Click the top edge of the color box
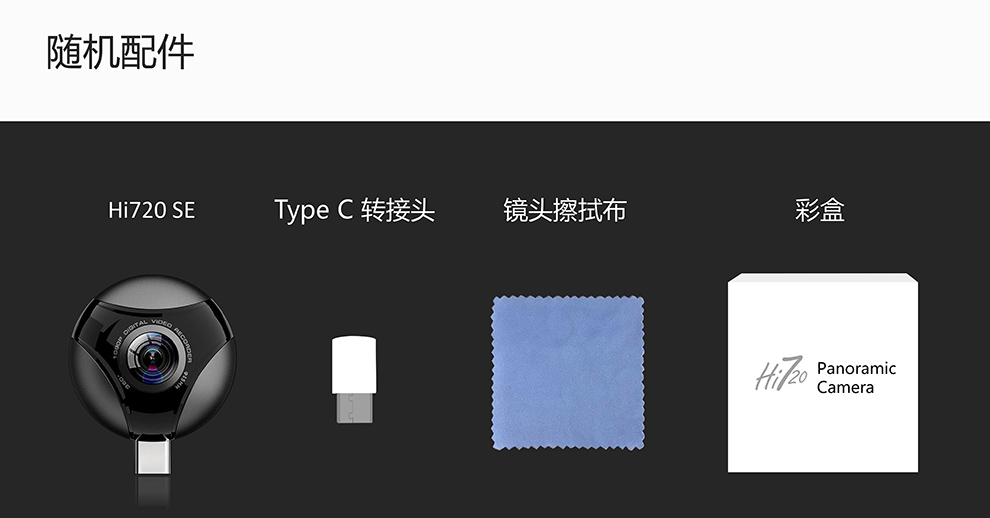Viewport: 990px width, 518px height. tap(823, 277)
